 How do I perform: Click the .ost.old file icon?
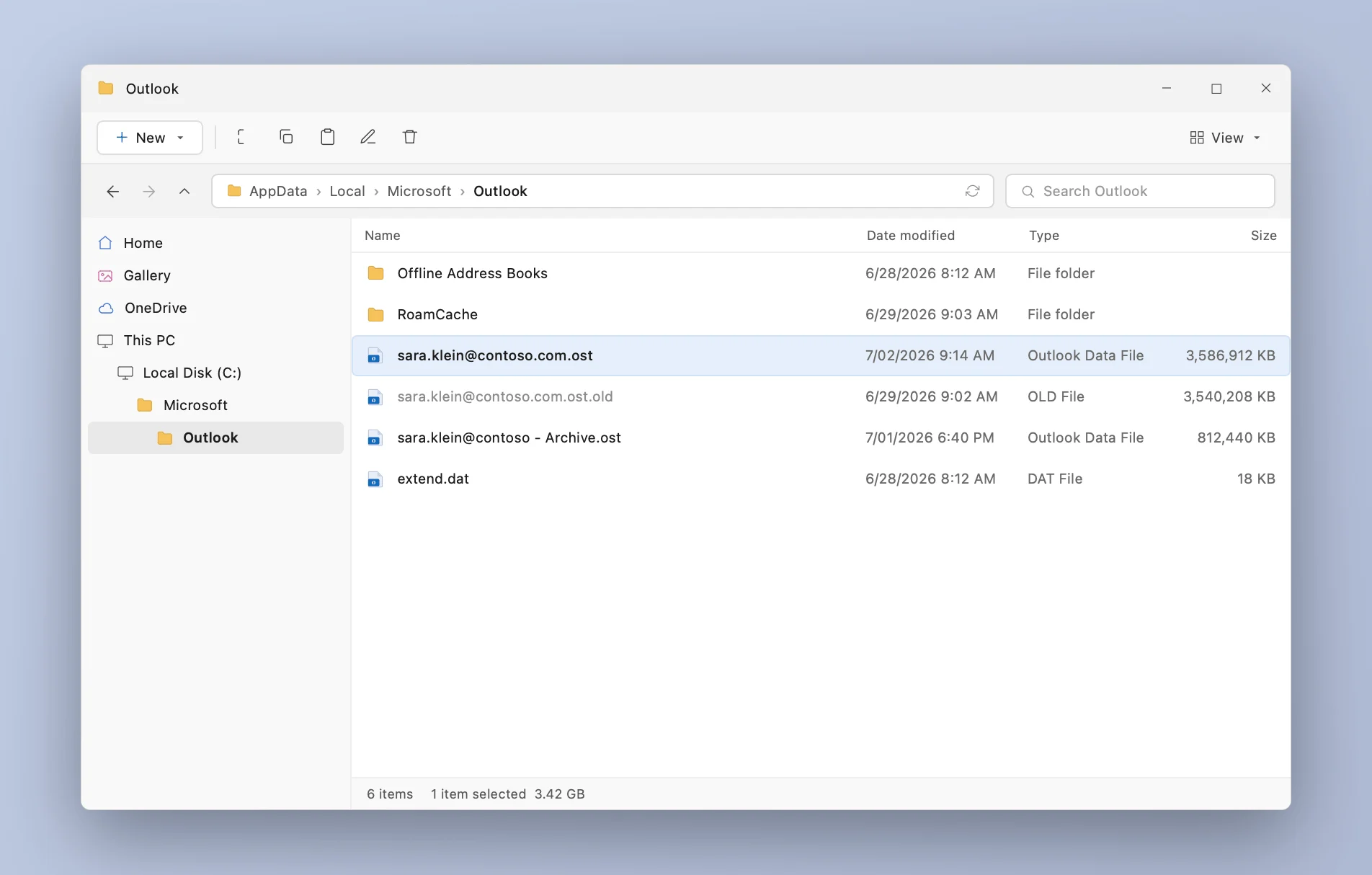(375, 396)
